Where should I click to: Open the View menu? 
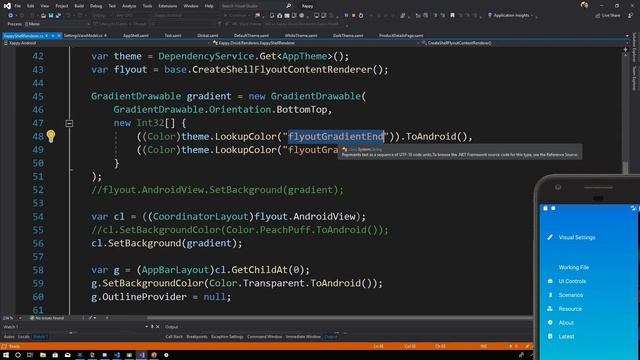point(45,6)
